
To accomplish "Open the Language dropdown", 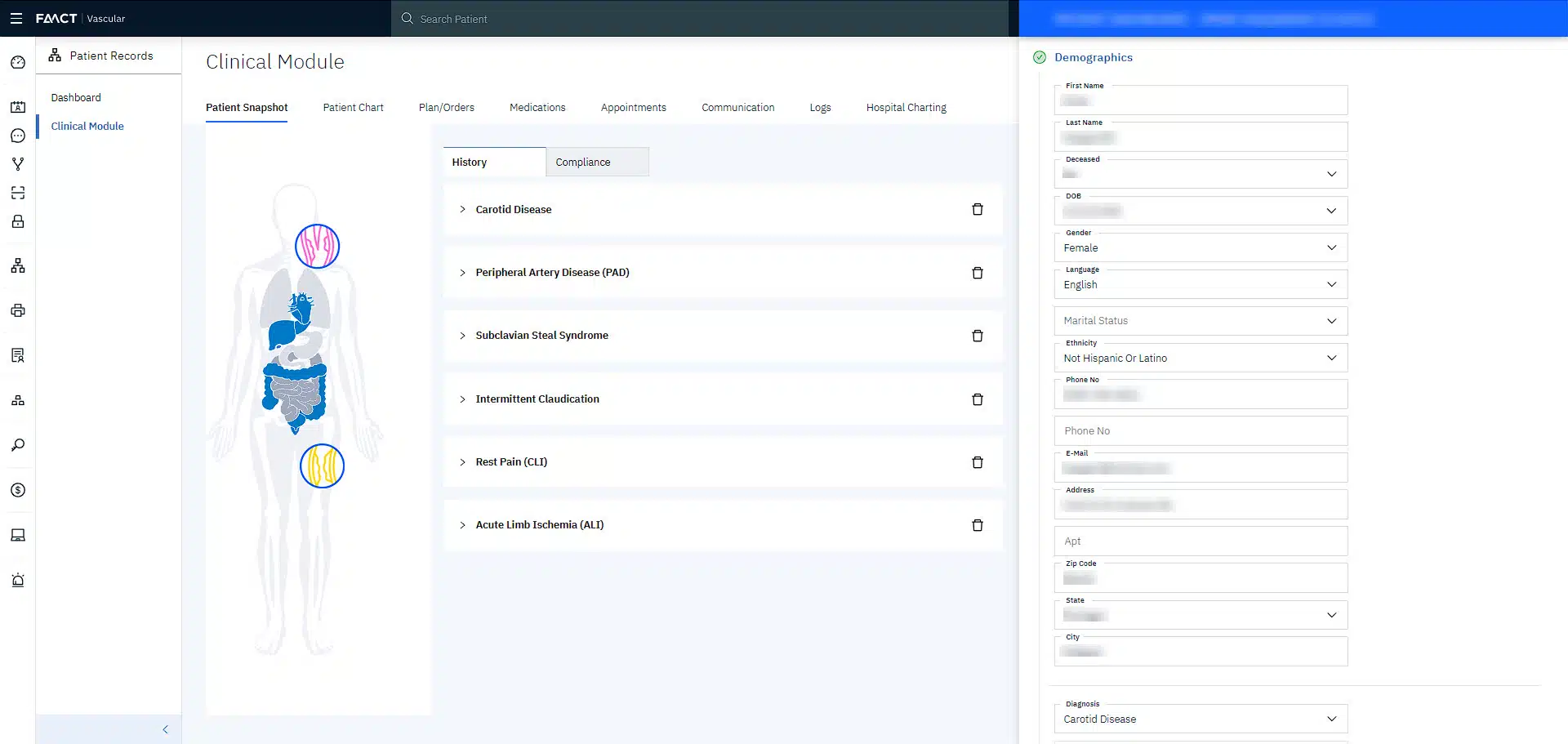I will point(1200,284).
